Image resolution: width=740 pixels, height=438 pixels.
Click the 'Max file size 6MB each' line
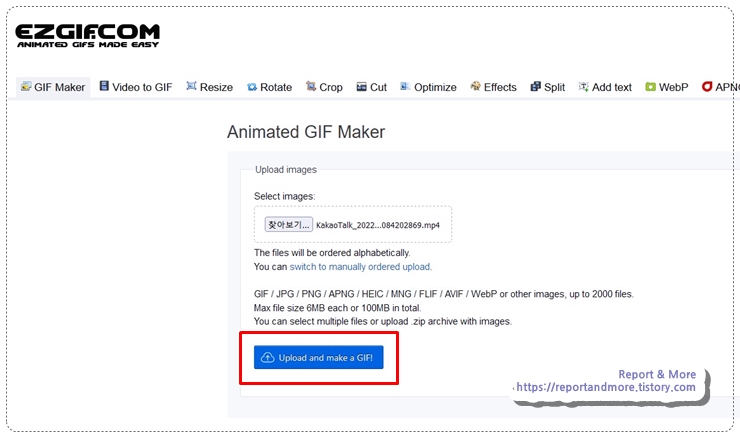point(337,308)
